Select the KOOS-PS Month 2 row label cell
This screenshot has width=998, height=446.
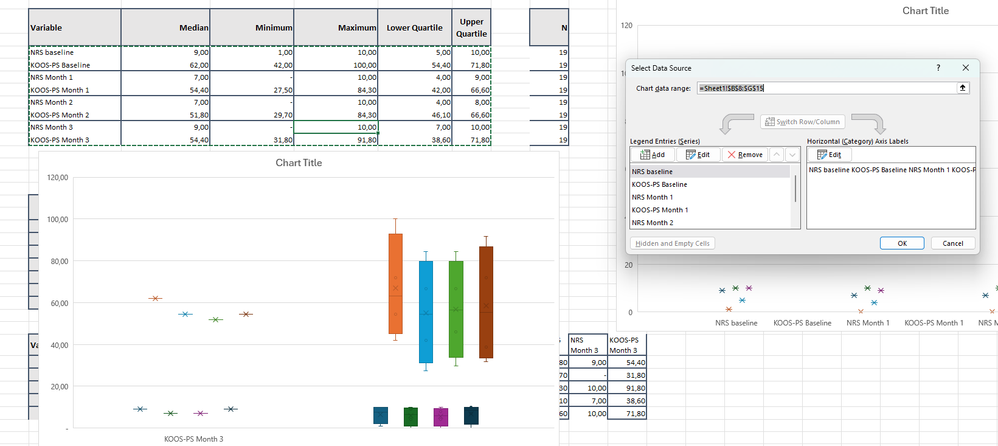[x=74, y=115]
